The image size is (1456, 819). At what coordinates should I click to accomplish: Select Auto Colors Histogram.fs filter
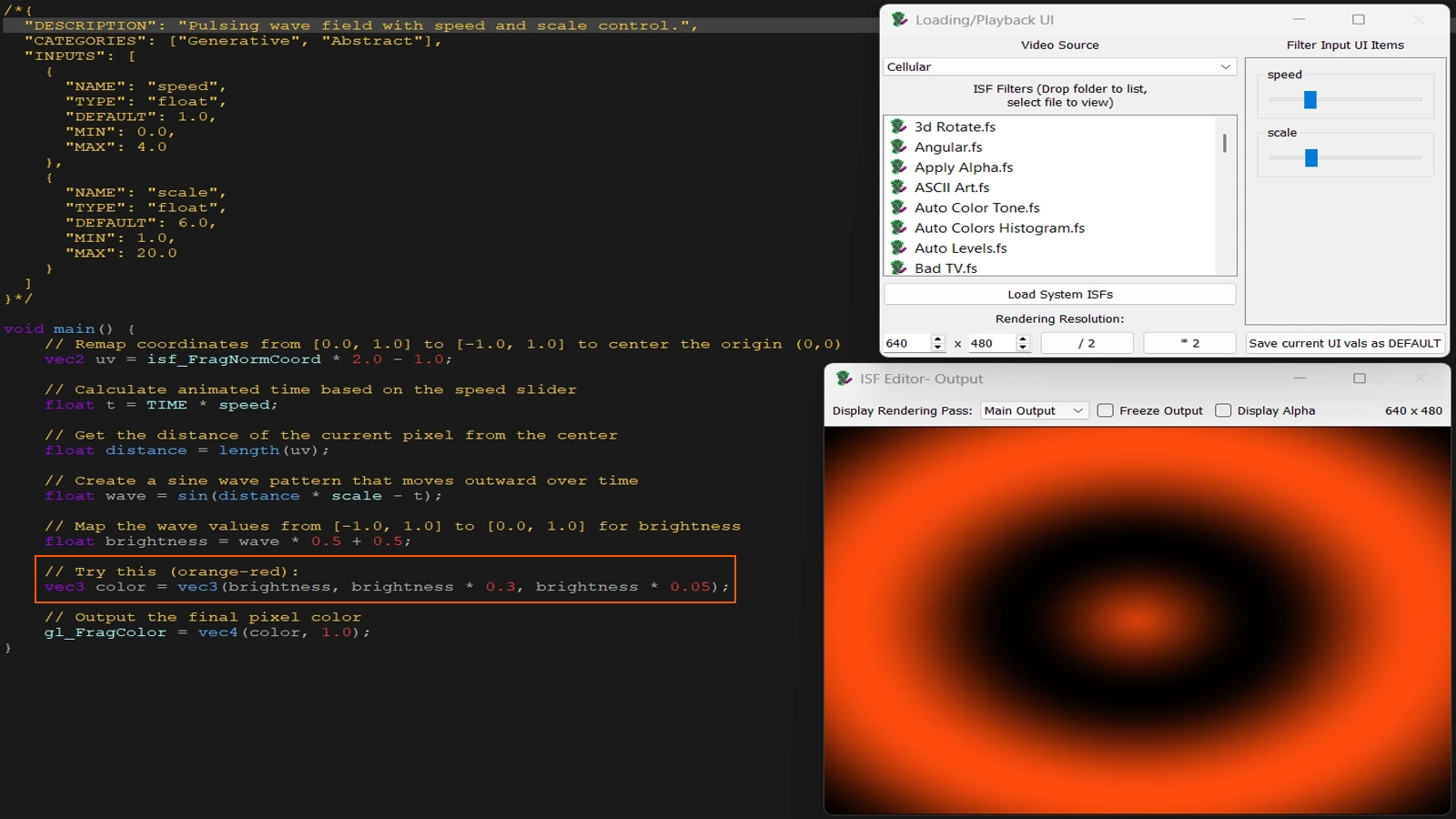(1049, 227)
